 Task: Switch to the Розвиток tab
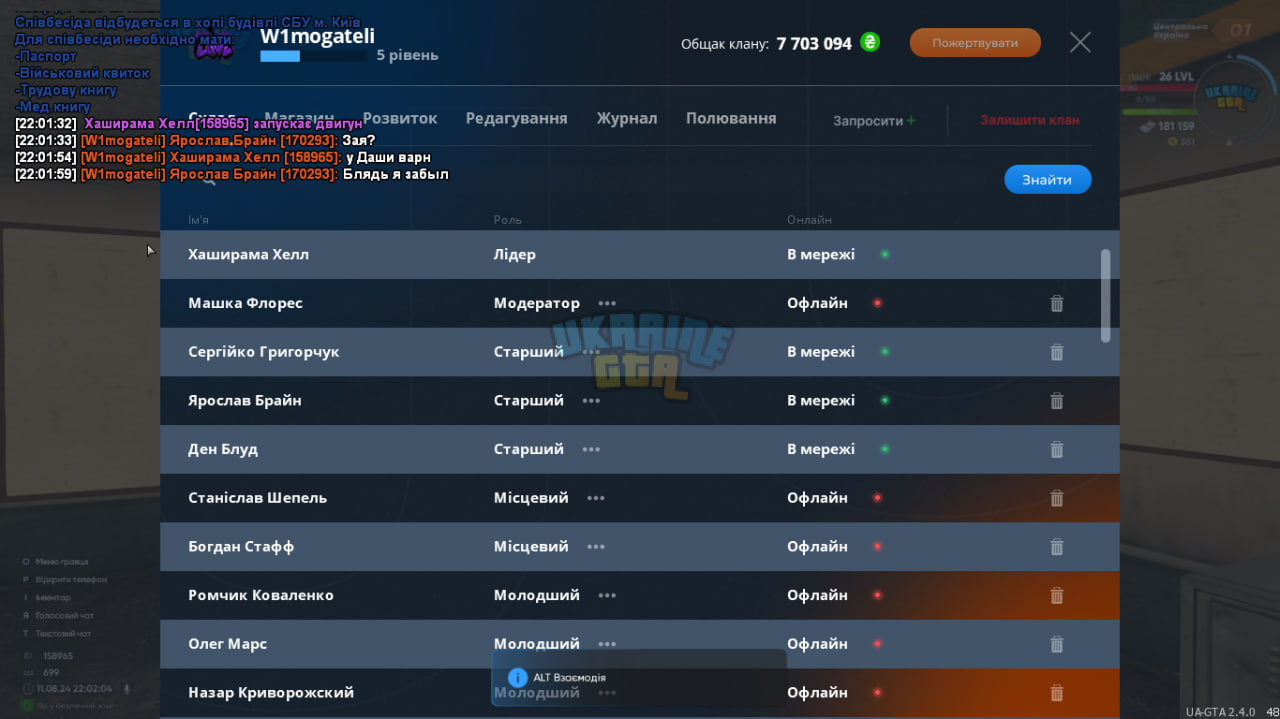coord(400,118)
